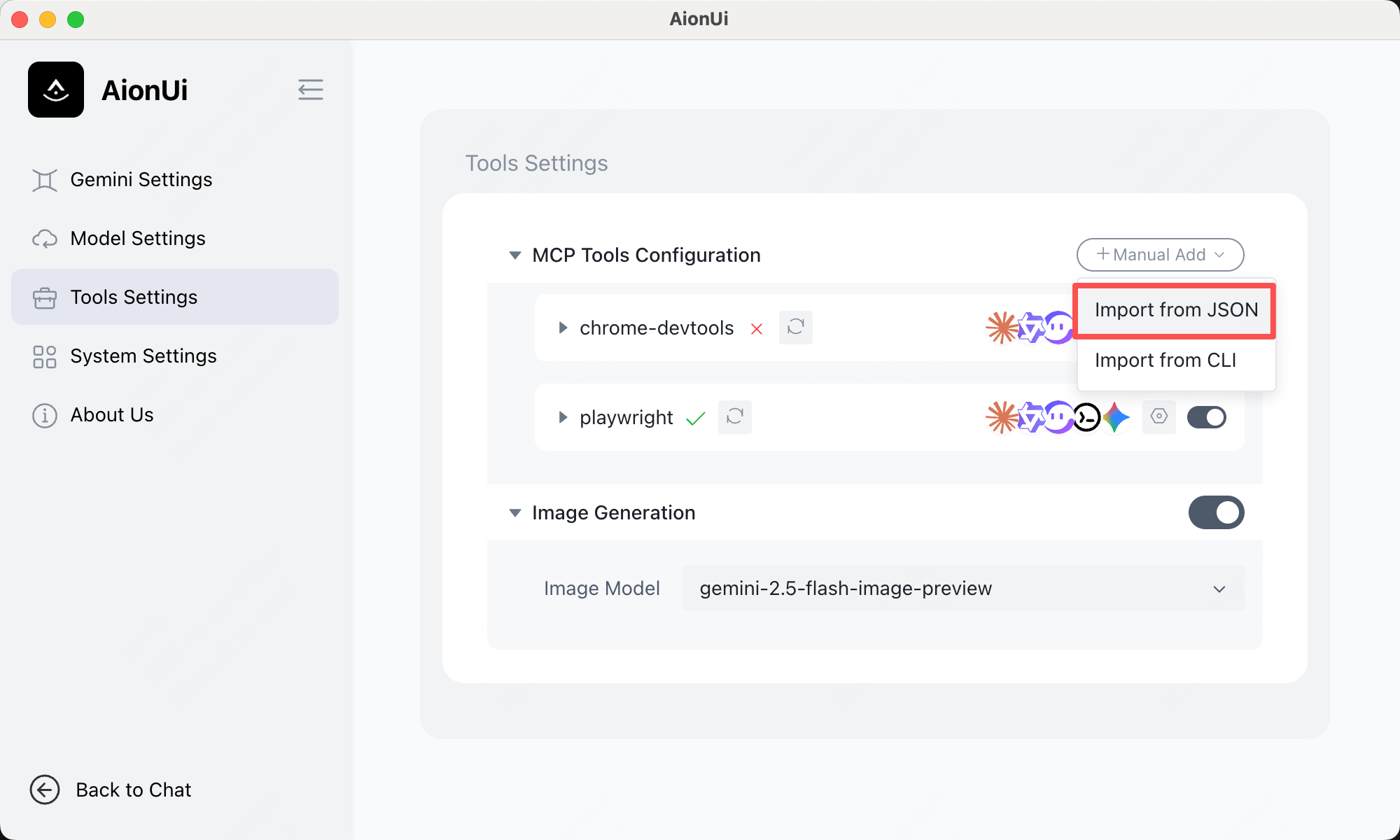Image resolution: width=1400 pixels, height=840 pixels.
Task: Click the Gemini Settings sidebar icon
Action: click(45, 180)
